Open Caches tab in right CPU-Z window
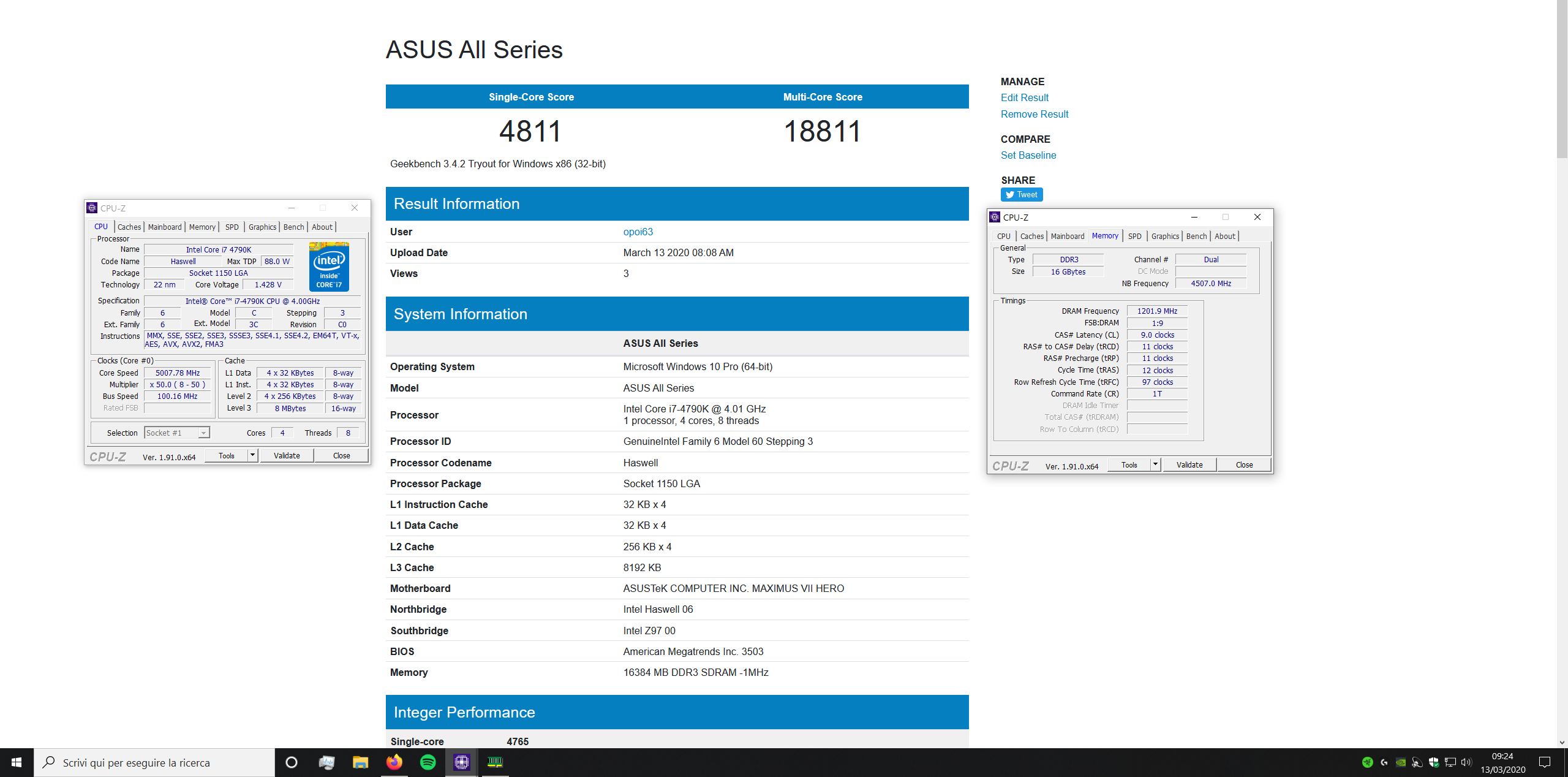 point(1032,236)
